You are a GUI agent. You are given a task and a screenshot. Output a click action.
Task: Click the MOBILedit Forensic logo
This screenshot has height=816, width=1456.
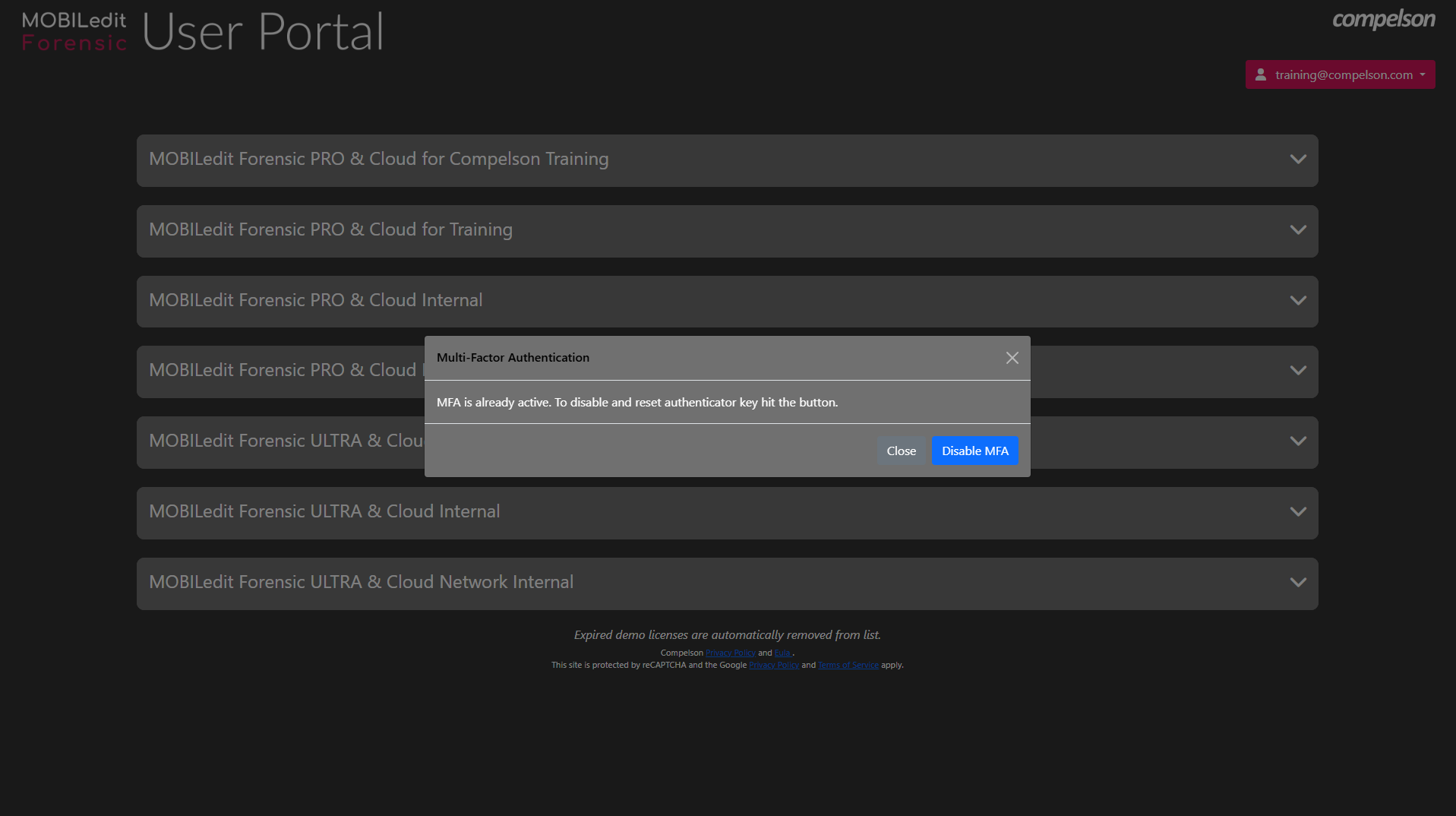click(74, 32)
